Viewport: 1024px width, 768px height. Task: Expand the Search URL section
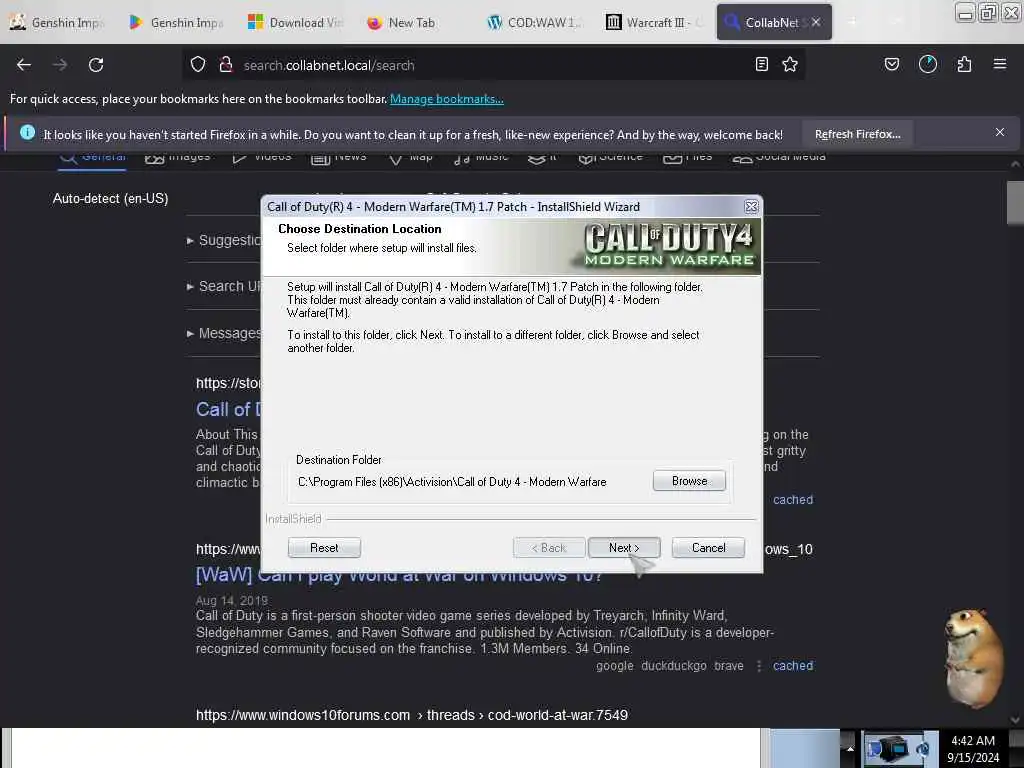point(224,286)
